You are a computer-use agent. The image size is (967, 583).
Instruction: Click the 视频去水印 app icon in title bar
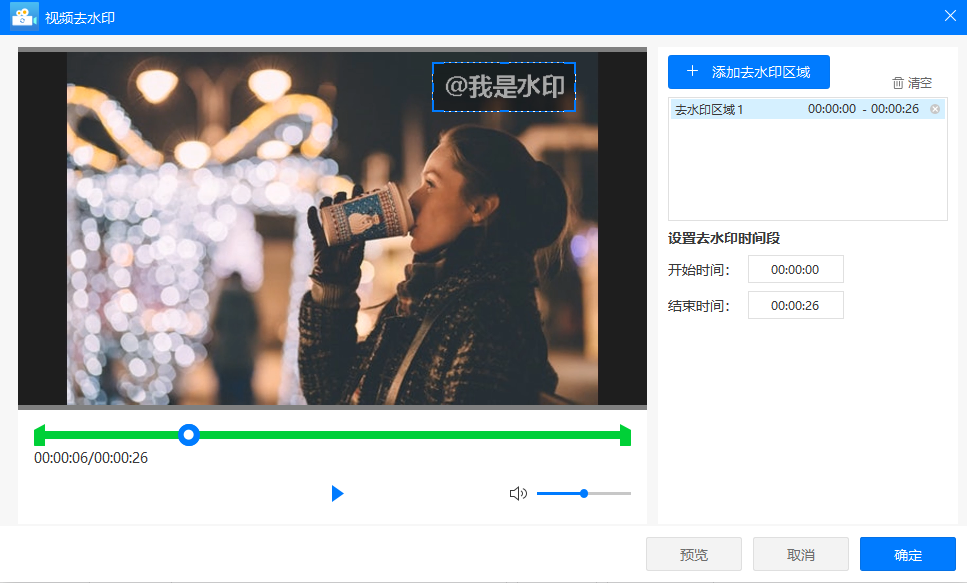coord(24,17)
